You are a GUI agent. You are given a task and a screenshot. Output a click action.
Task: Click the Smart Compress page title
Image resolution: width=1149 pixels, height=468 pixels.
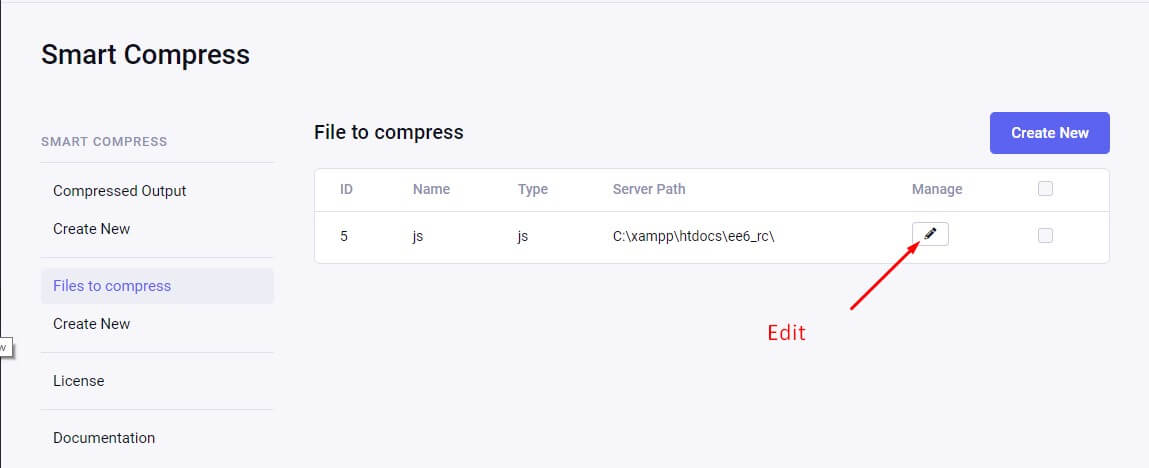tap(145, 54)
